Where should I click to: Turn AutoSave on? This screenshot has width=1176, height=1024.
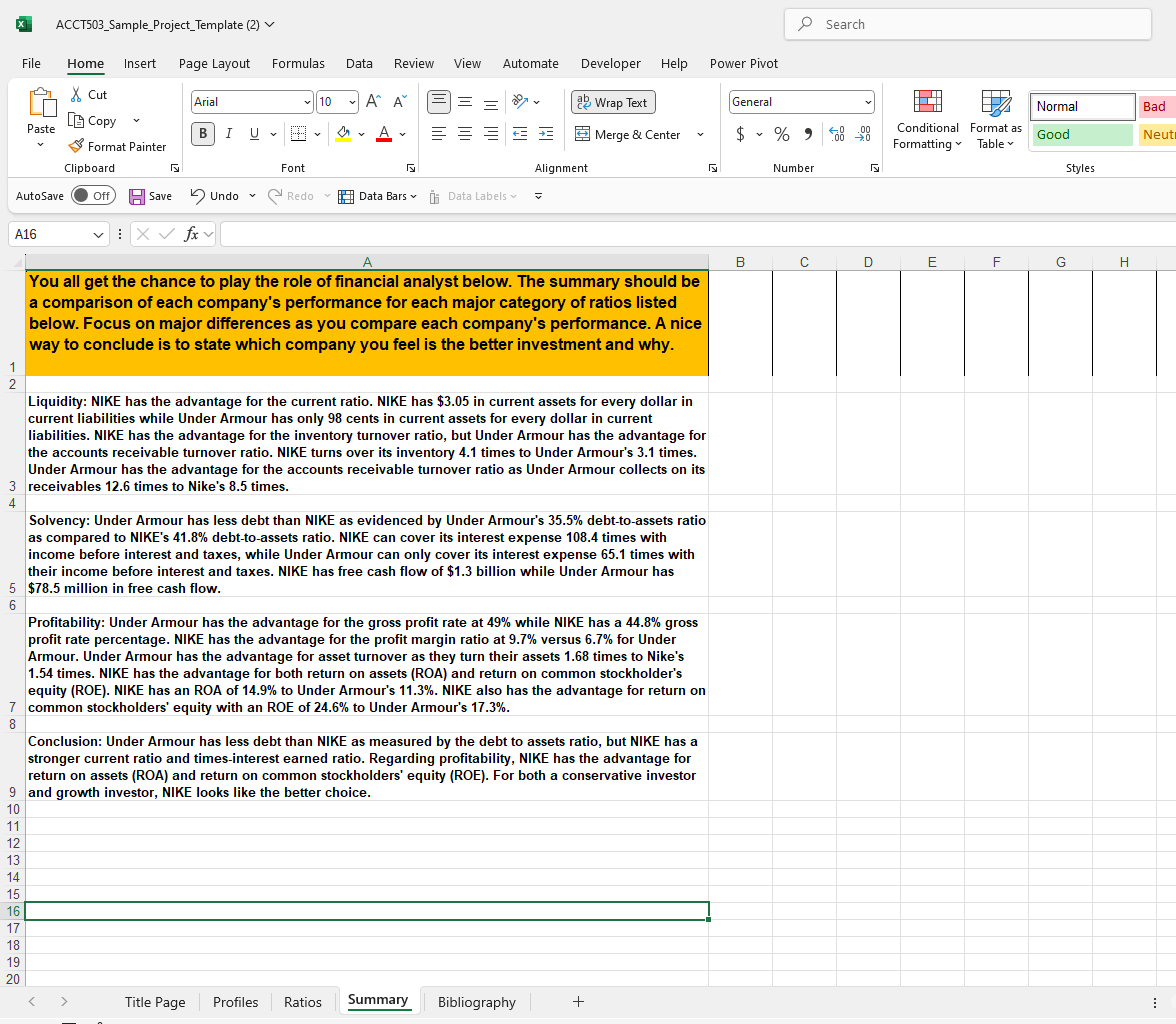pyautogui.click(x=93, y=196)
